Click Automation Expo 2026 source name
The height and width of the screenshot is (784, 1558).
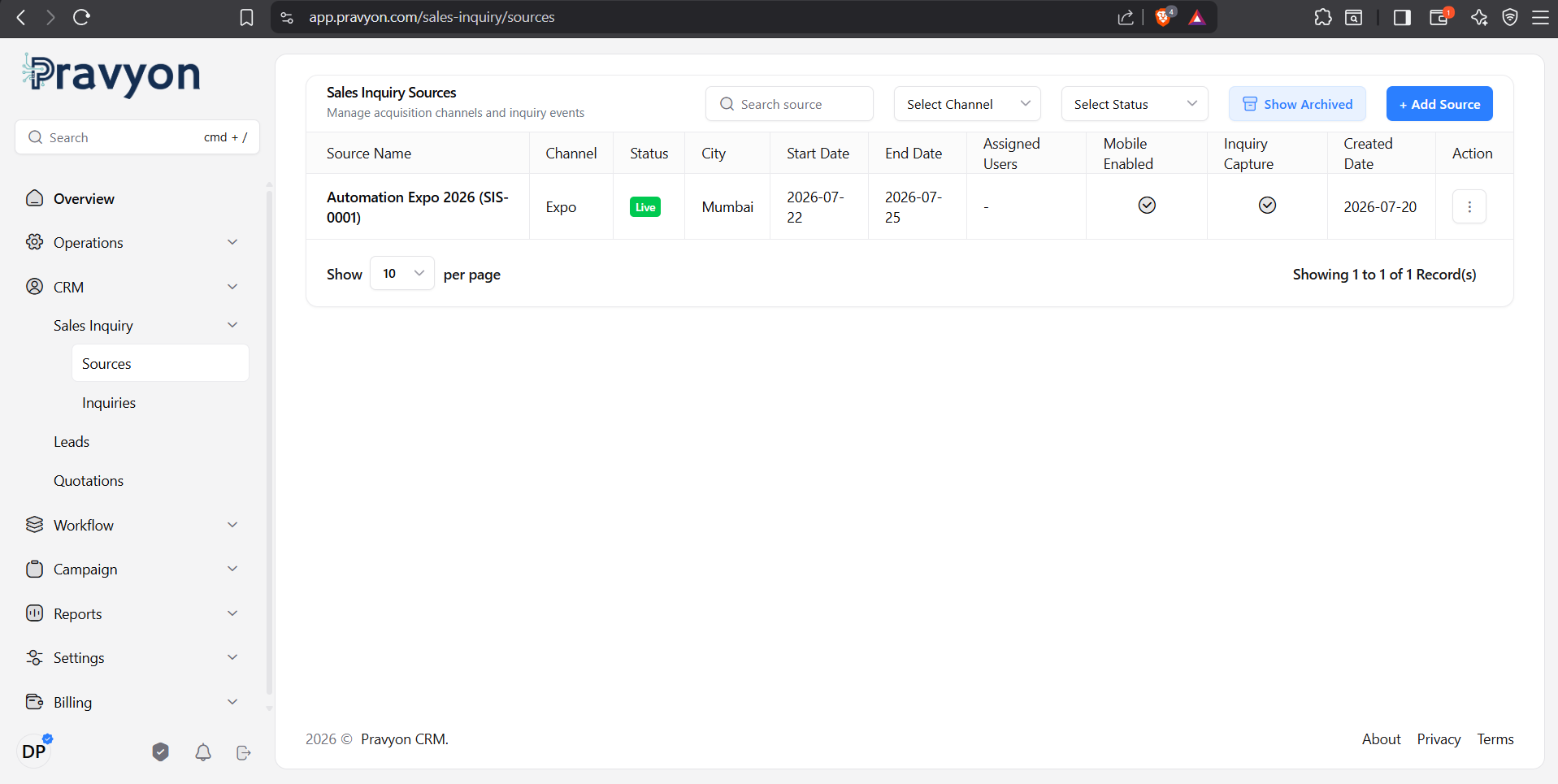(417, 206)
